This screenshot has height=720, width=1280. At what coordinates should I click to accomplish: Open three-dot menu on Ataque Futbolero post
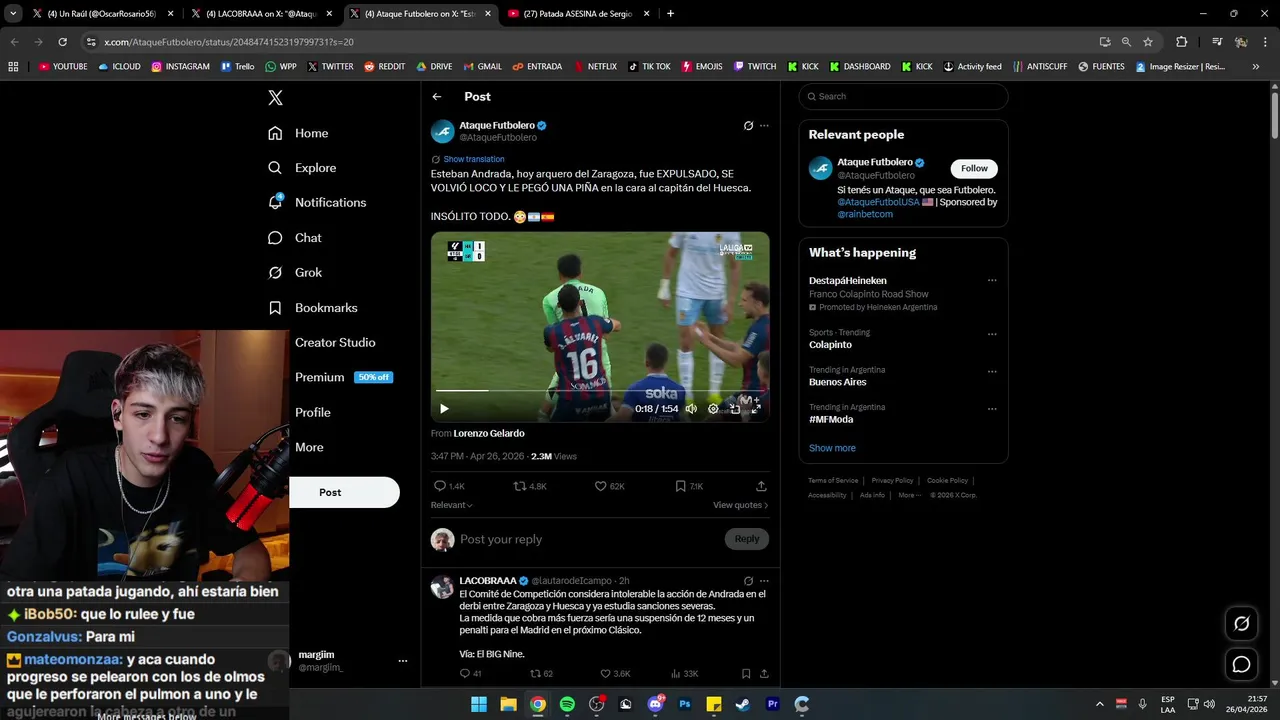(764, 126)
